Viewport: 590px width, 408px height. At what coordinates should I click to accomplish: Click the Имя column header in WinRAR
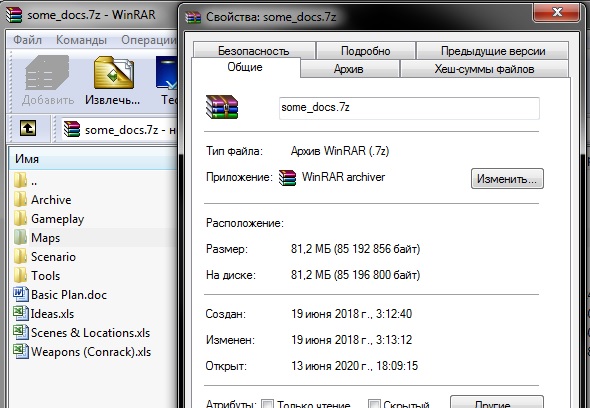(x=93, y=159)
